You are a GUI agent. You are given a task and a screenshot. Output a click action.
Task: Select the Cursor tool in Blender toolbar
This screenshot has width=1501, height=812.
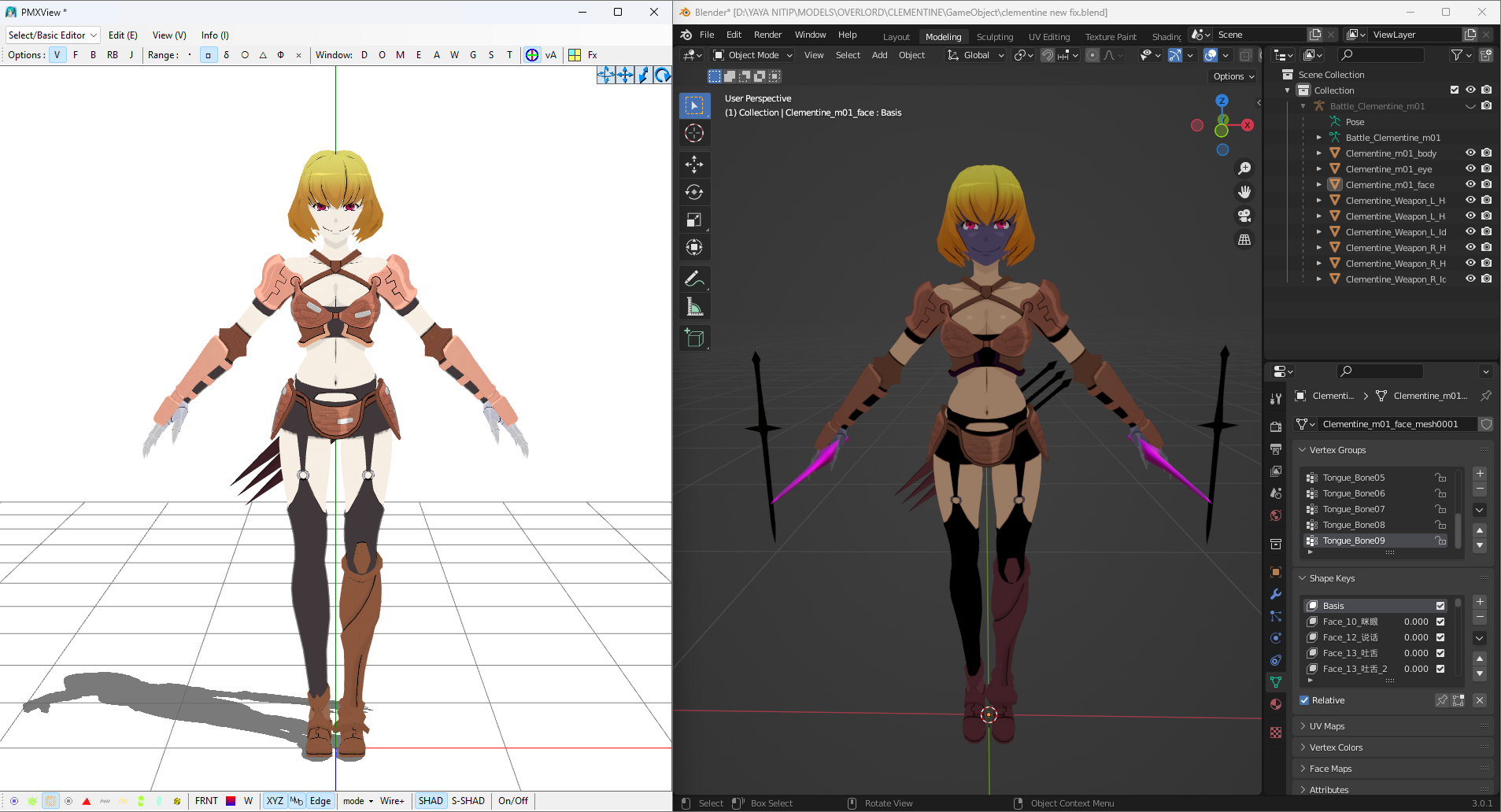pos(694,133)
